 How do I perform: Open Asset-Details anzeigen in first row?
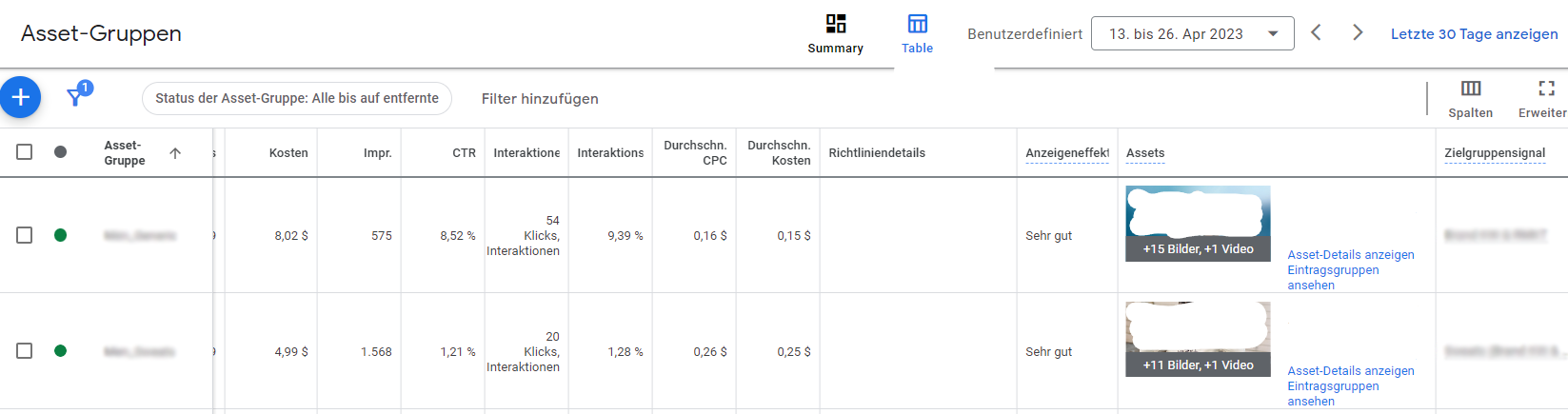tap(1351, 255)
